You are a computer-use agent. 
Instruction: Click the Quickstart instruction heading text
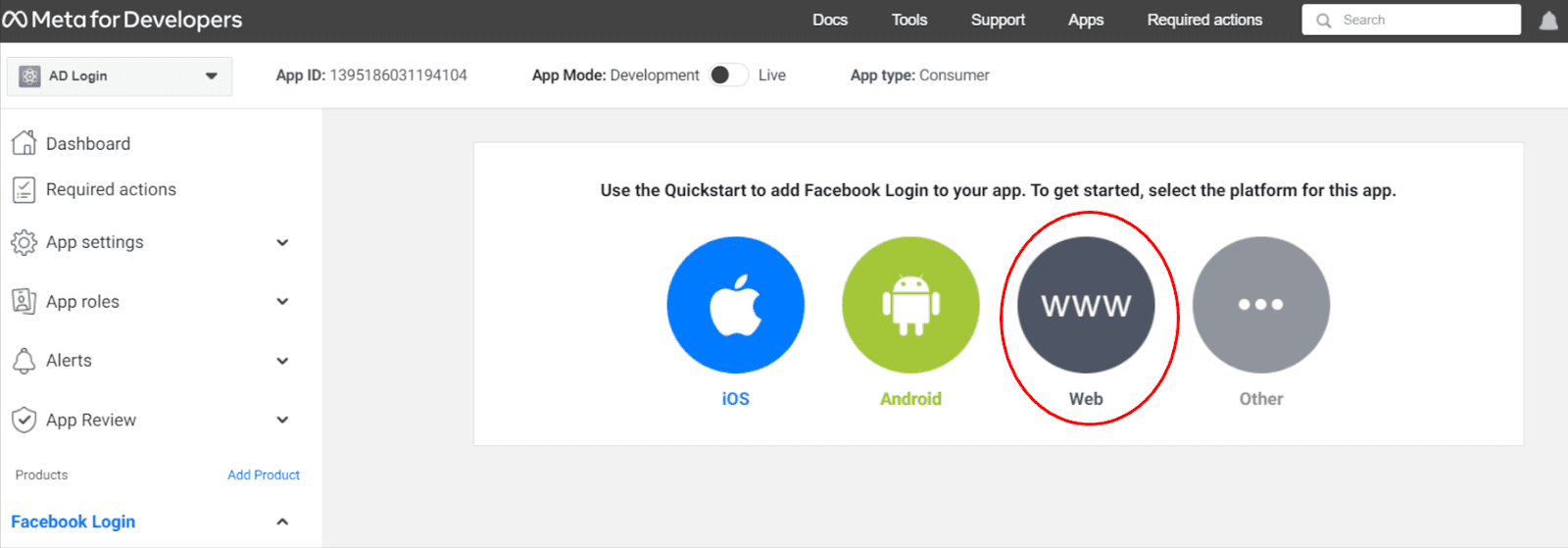(998, 190)
